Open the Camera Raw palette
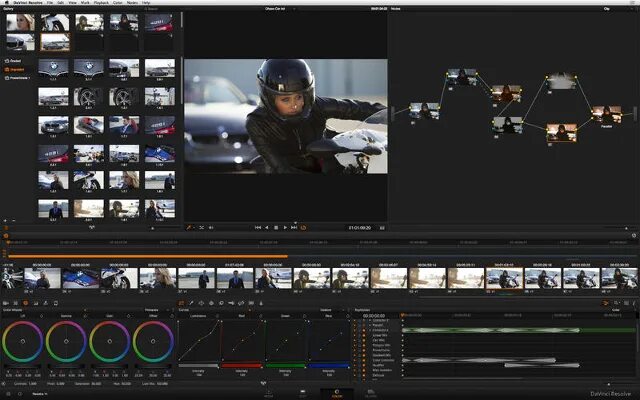Screen dimensions: 640x400 click(x=6, y=303)
